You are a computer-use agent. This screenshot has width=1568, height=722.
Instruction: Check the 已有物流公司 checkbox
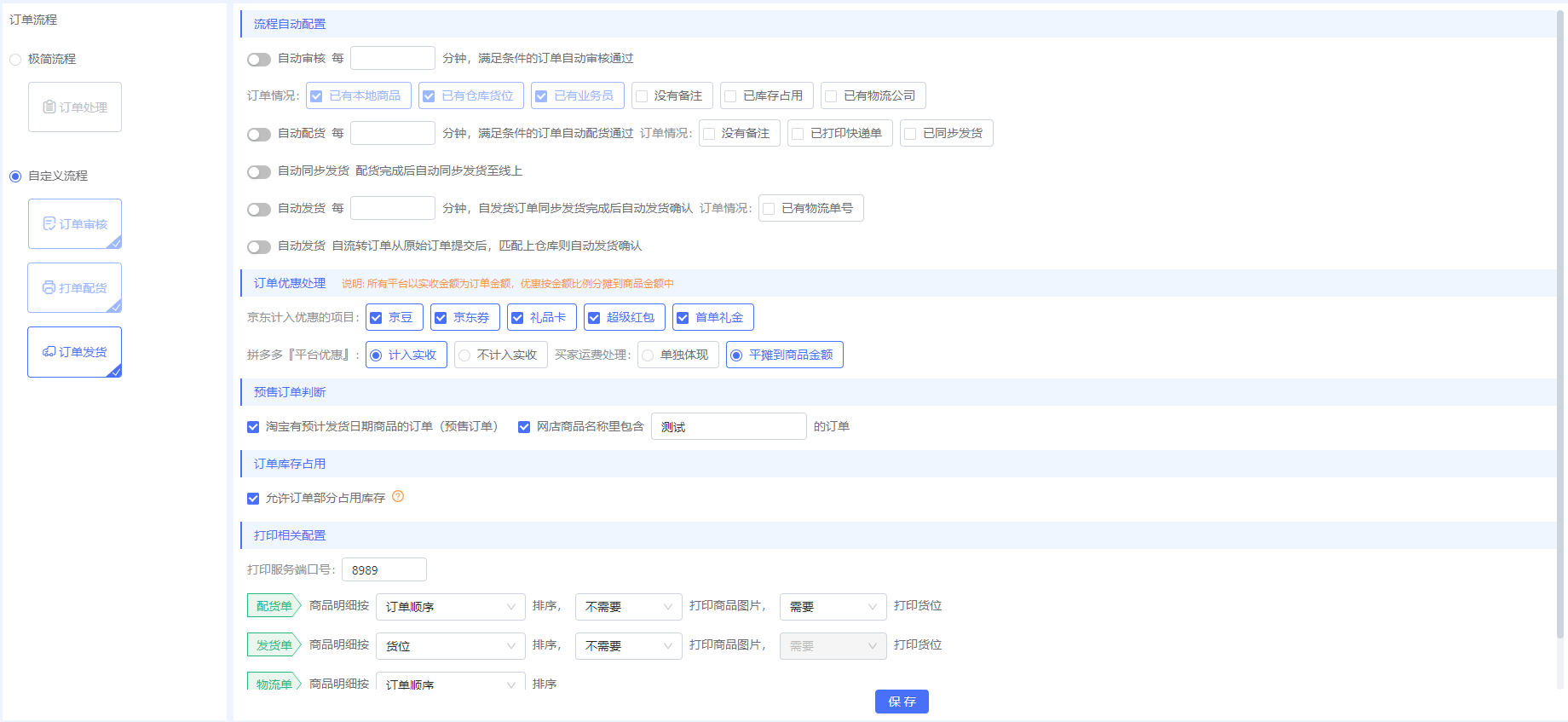831,96
